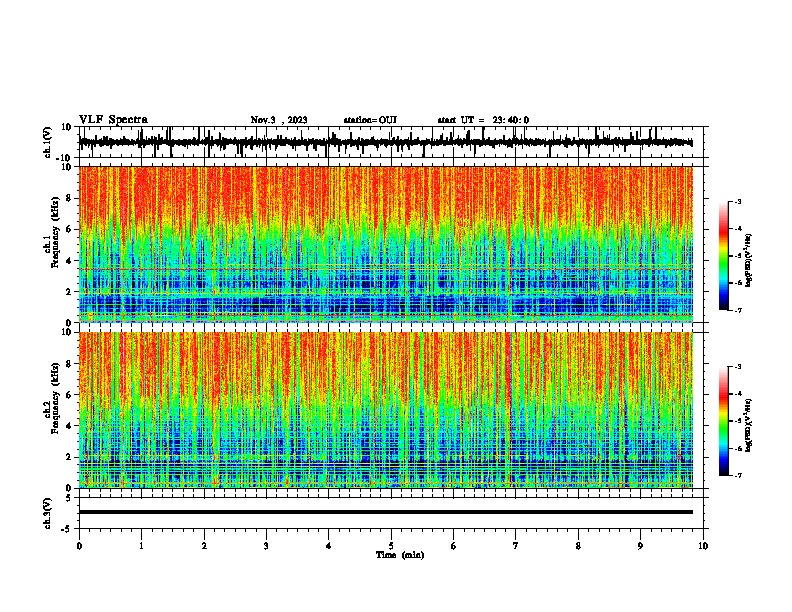Click the ch.1 "Frequency (kHz)" axis label
This screenshot has width=792, height=612.
click(x=56, y=233)
